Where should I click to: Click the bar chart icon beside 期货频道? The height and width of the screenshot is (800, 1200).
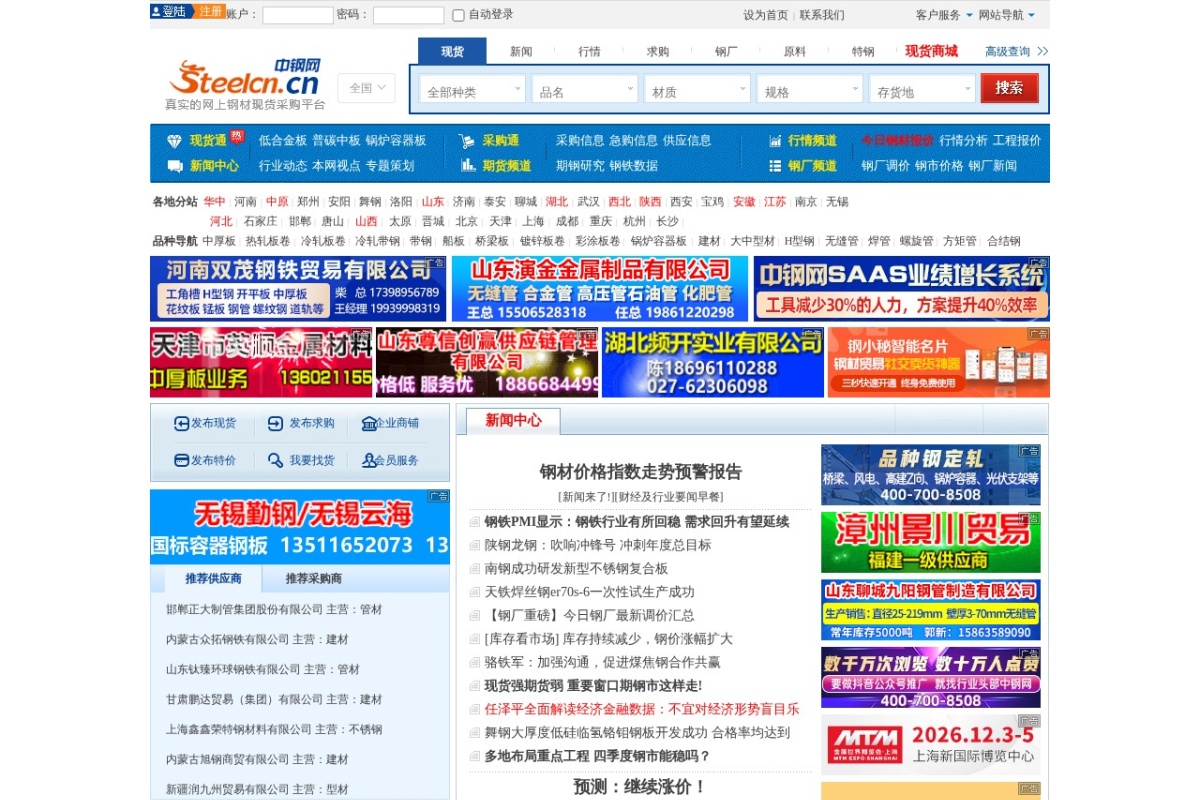(468, 166)
